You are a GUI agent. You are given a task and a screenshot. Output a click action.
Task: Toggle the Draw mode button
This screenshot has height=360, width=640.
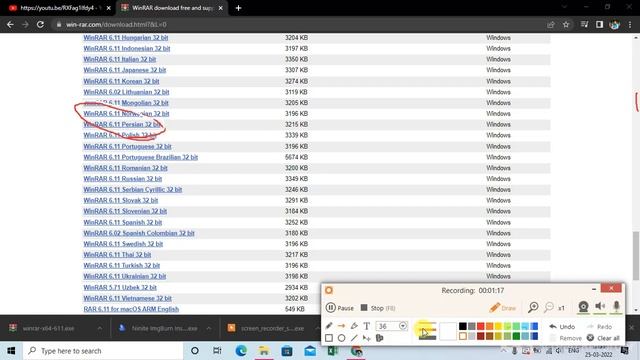(502, 307)
